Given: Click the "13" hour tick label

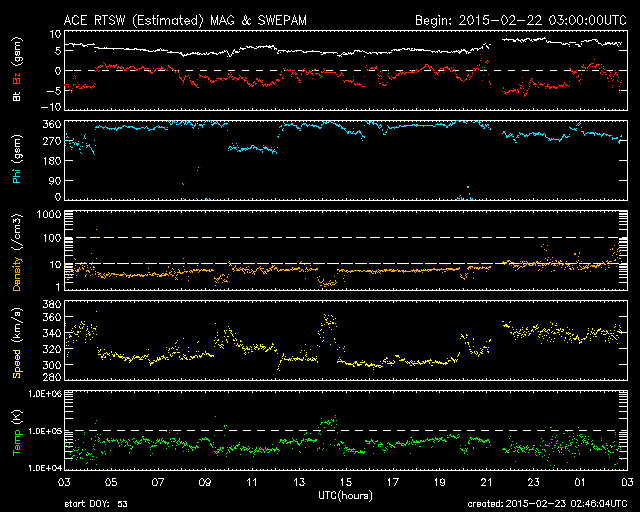Looking at the screenshot, I should tap(299, 482).
